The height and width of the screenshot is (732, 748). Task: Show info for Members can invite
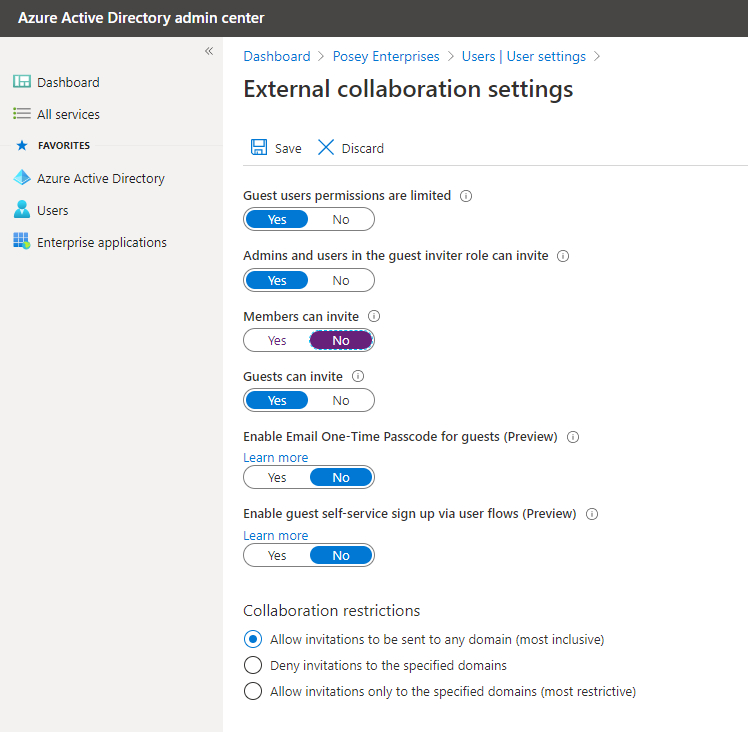tap(374, 316)
